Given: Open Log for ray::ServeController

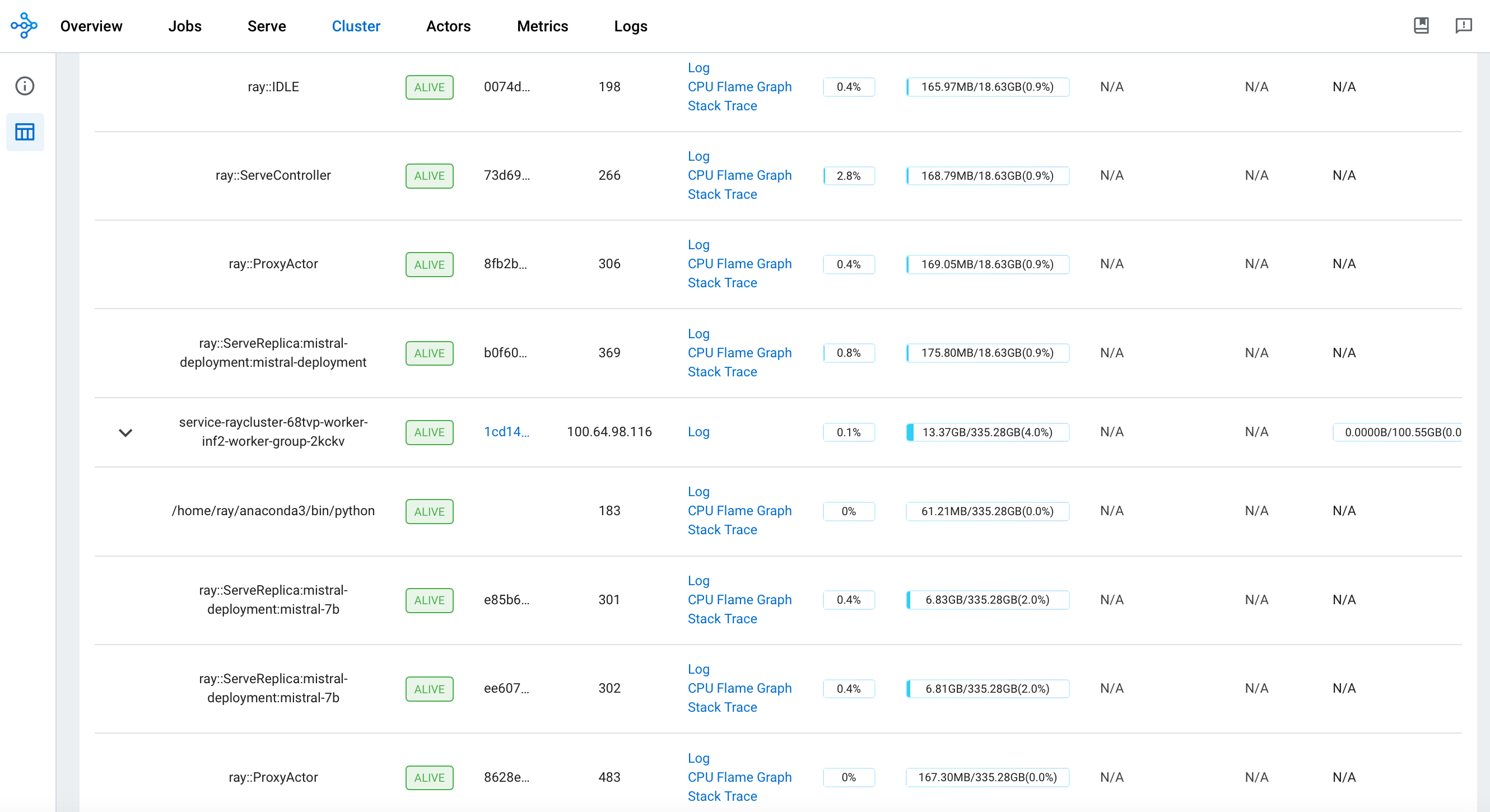Looking at the screenshot, I should pos(699,156).
